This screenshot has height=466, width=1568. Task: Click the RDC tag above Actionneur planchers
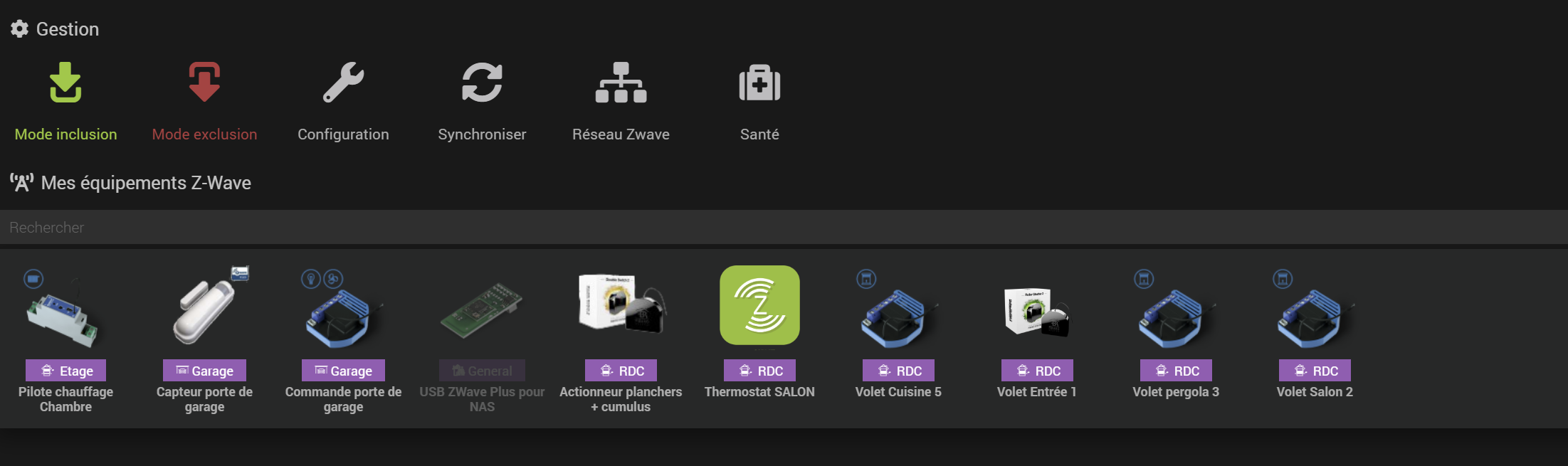621,371
